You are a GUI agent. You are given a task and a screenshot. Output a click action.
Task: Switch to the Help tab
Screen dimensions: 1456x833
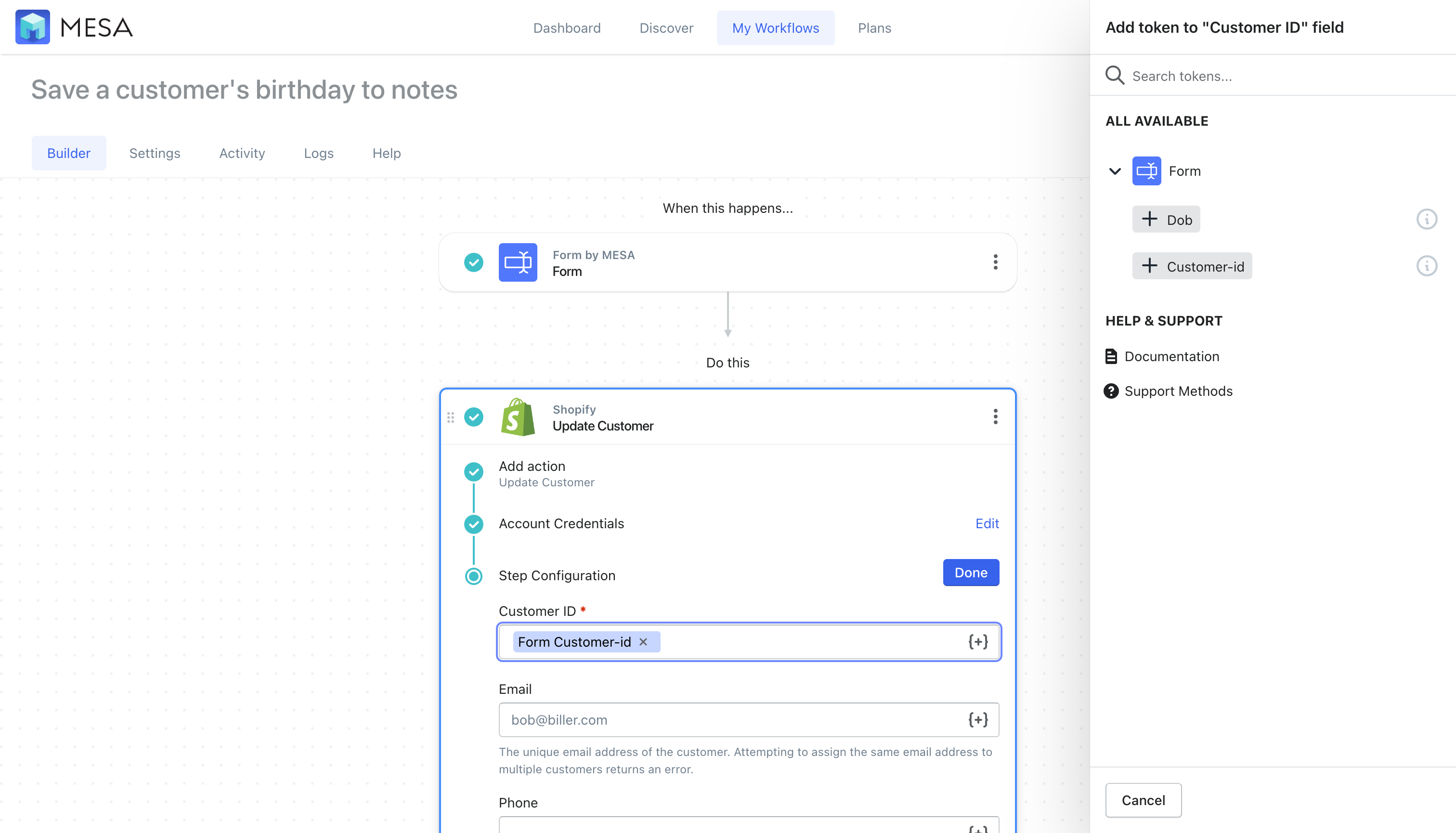(387, 153)
